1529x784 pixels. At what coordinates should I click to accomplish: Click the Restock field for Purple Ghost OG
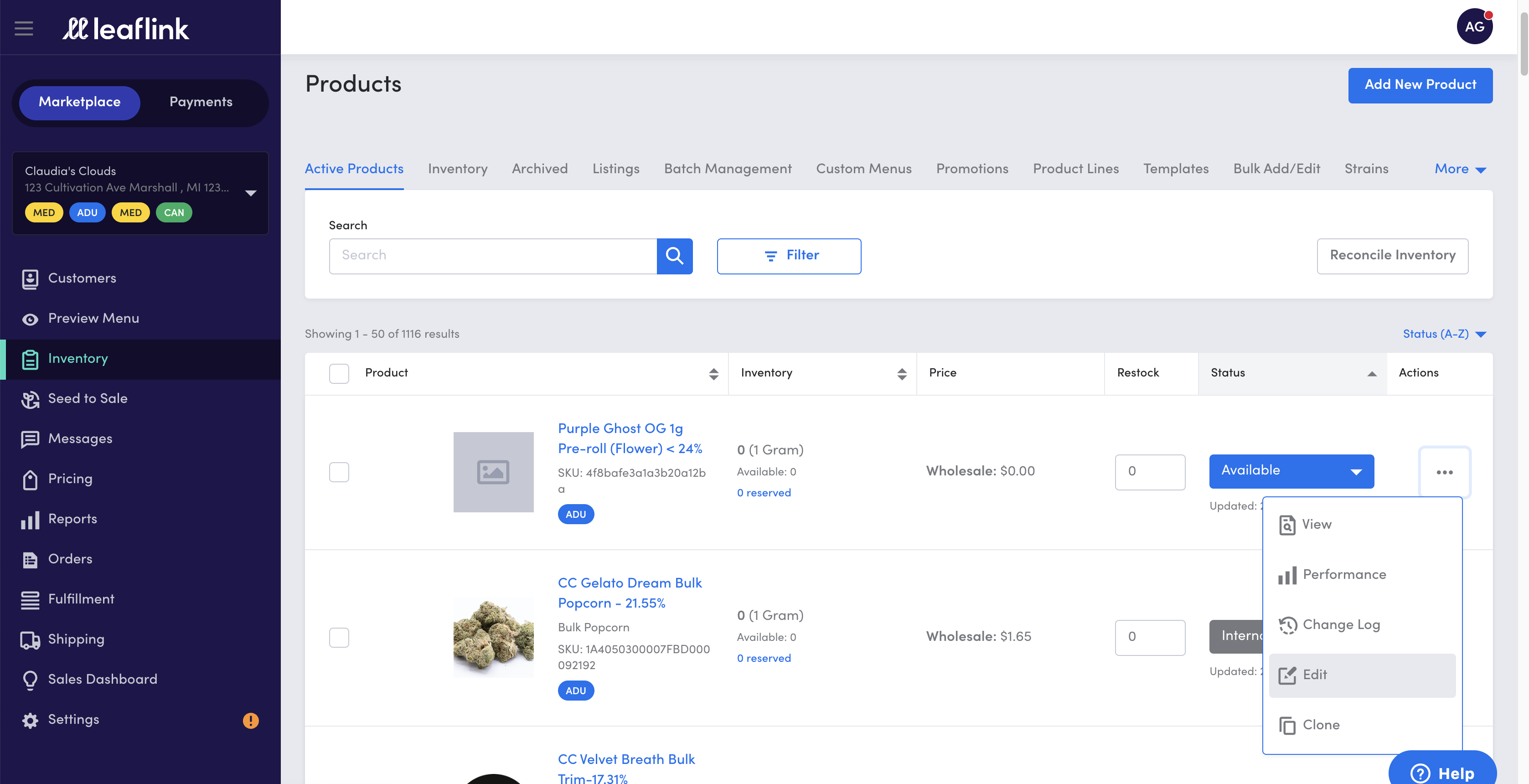point(1150,472)
